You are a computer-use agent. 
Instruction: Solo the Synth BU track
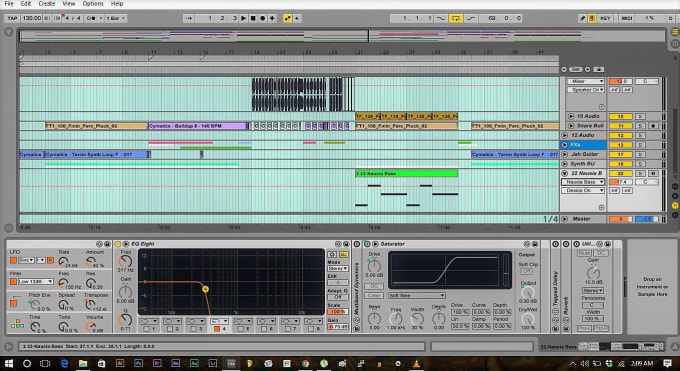(639, 164)
